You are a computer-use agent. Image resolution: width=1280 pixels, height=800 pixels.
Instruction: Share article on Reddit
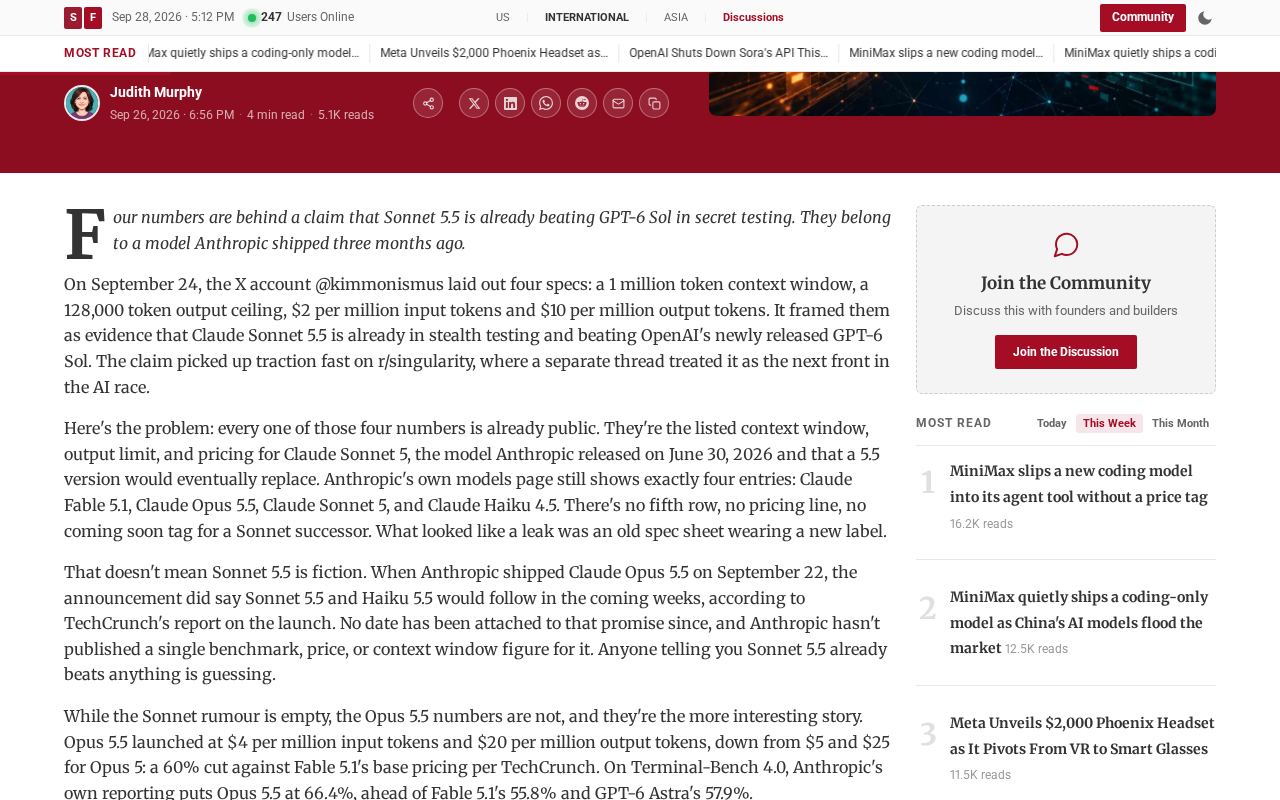click(x=582, y=103)
